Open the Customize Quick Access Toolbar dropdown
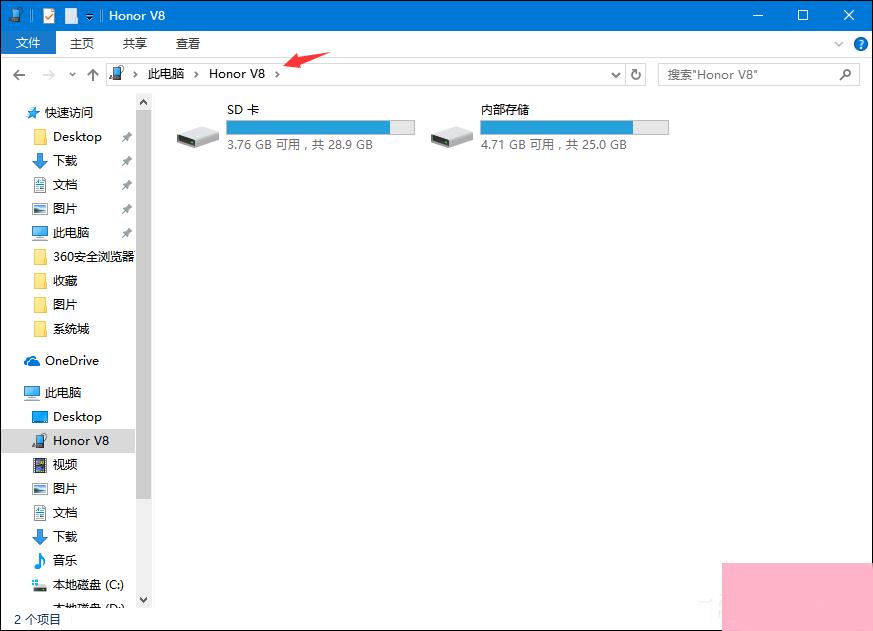873x631 pixels. [x=89, y=17]
